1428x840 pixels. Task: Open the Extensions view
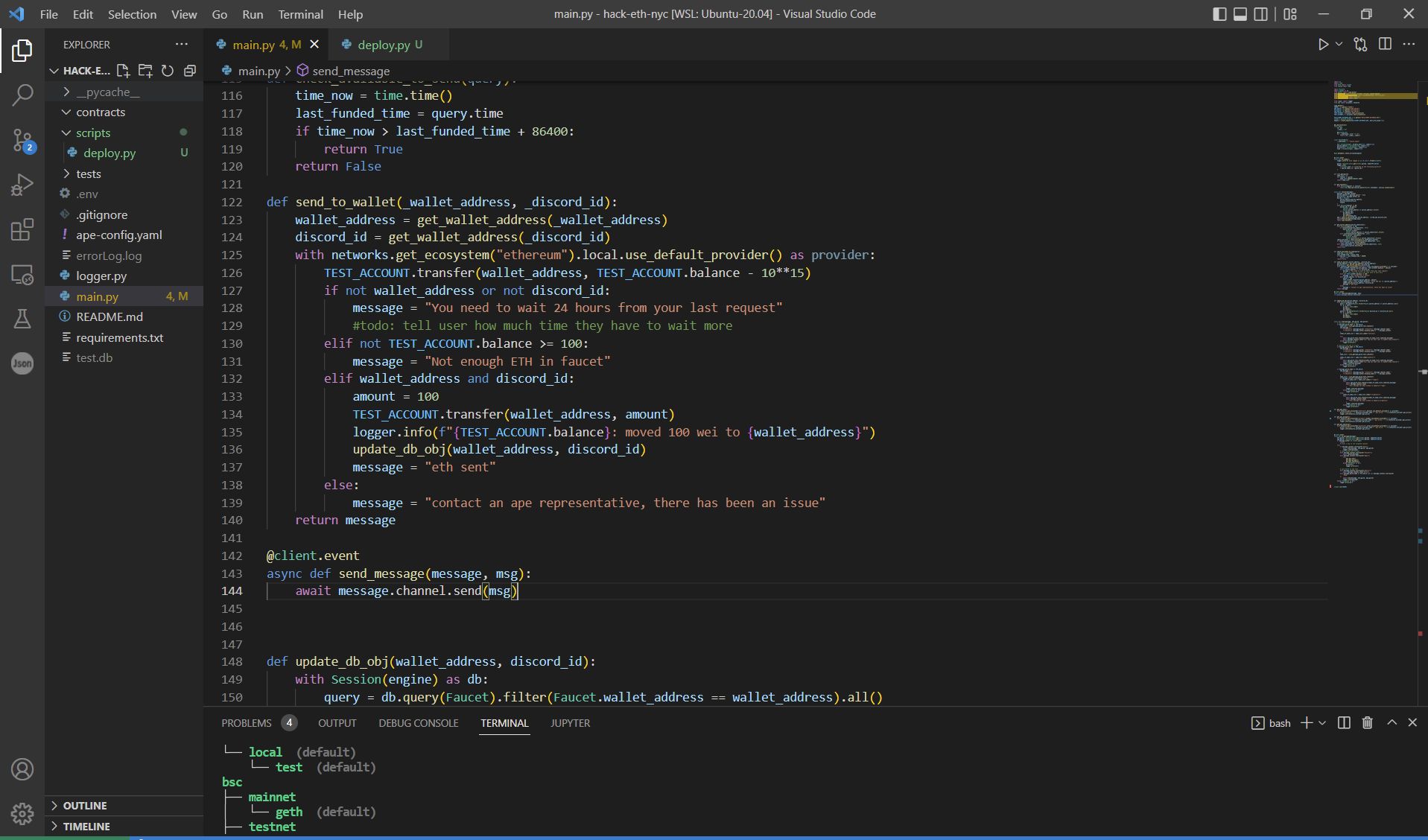(22, 229)
